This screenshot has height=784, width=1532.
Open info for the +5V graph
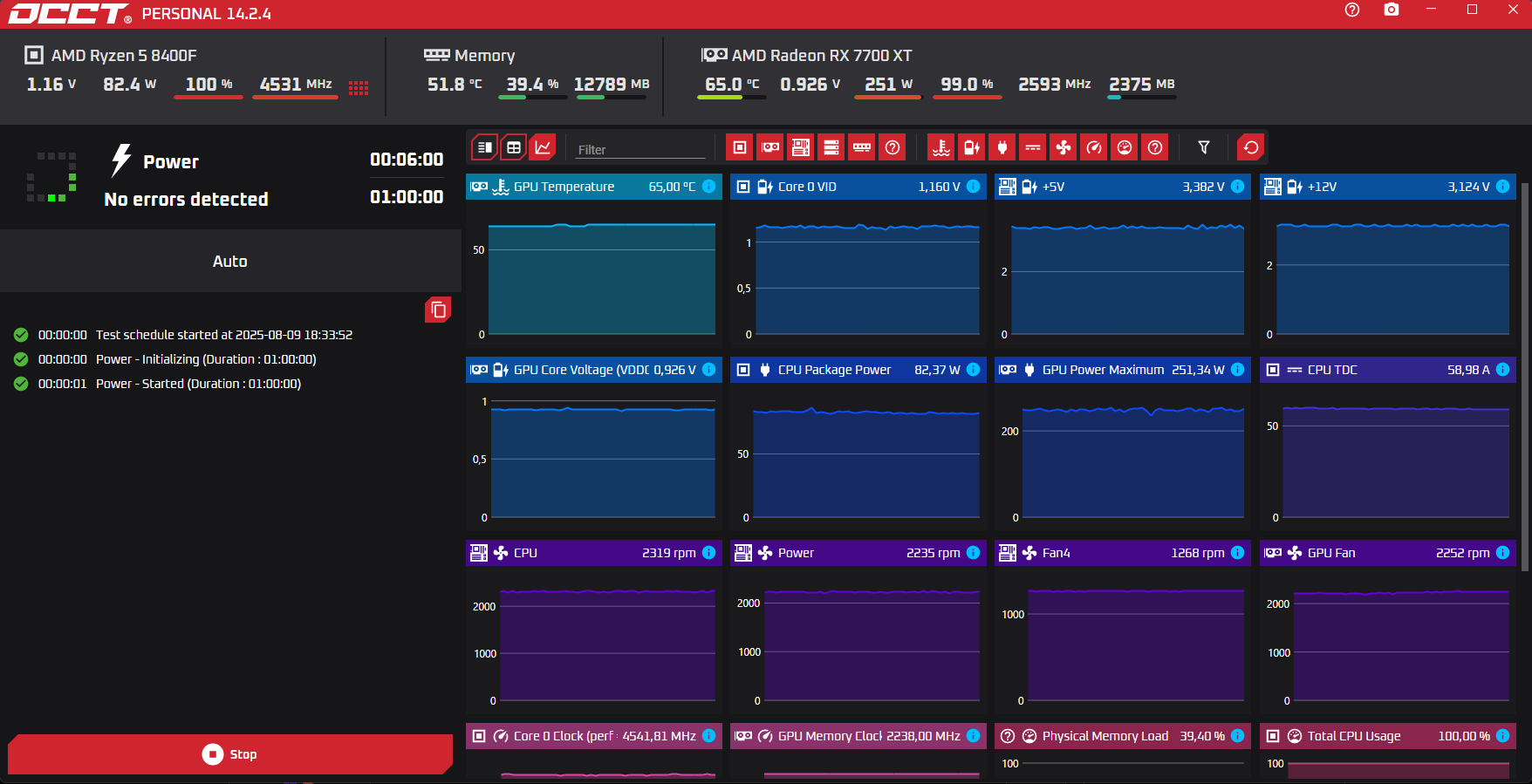click(1237, 187)
